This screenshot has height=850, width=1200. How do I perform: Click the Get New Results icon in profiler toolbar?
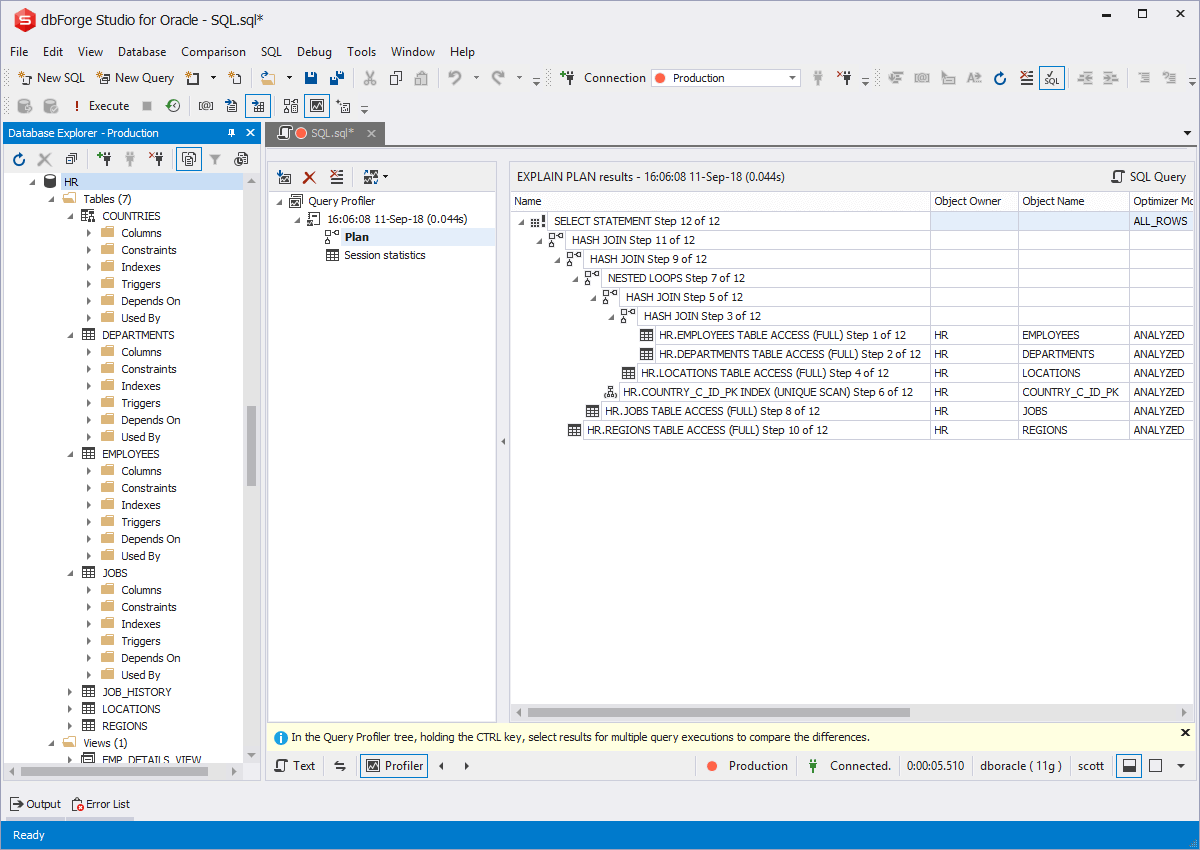coord(284,177)
